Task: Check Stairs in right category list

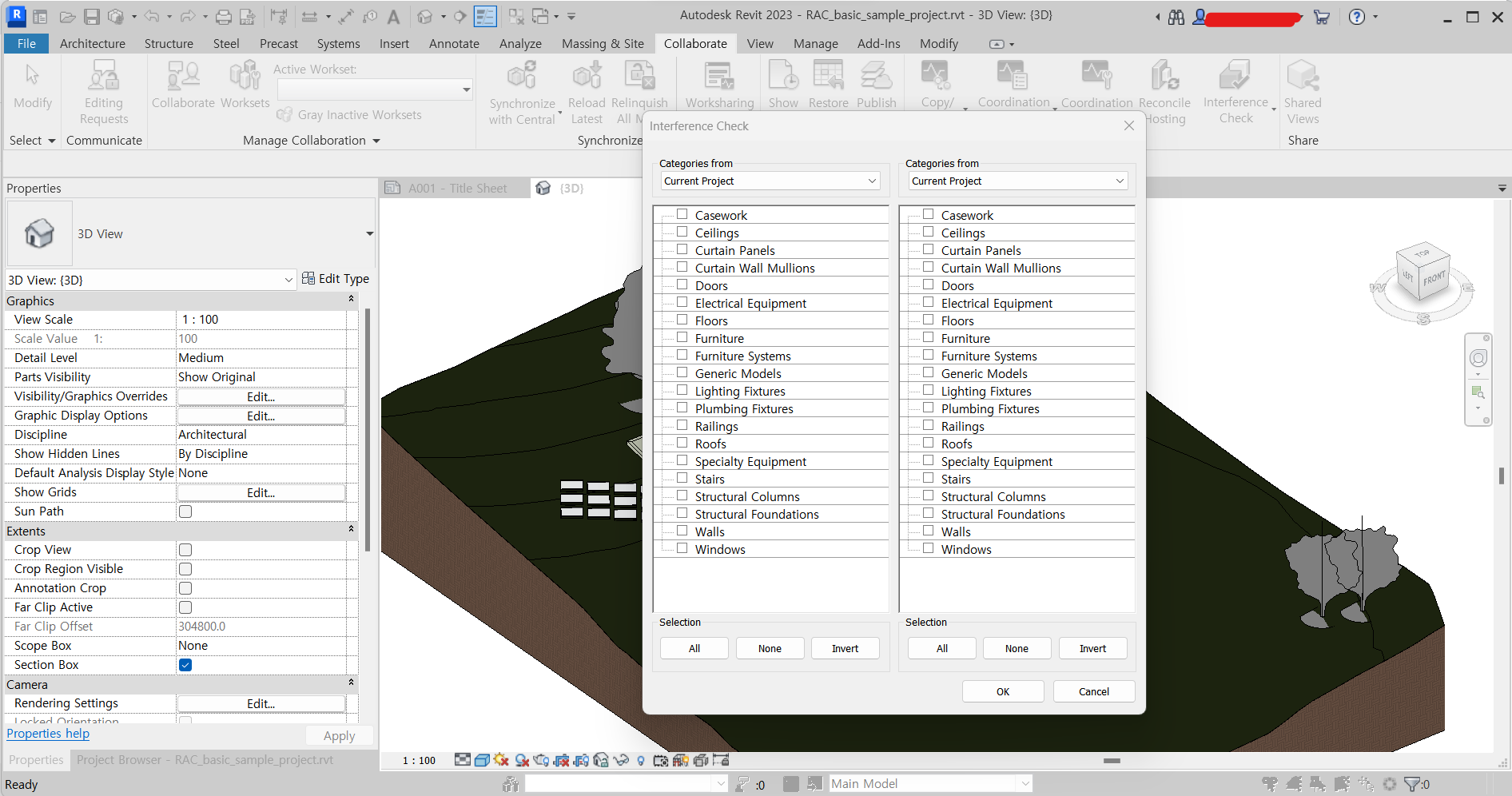Action: (929, 478)
